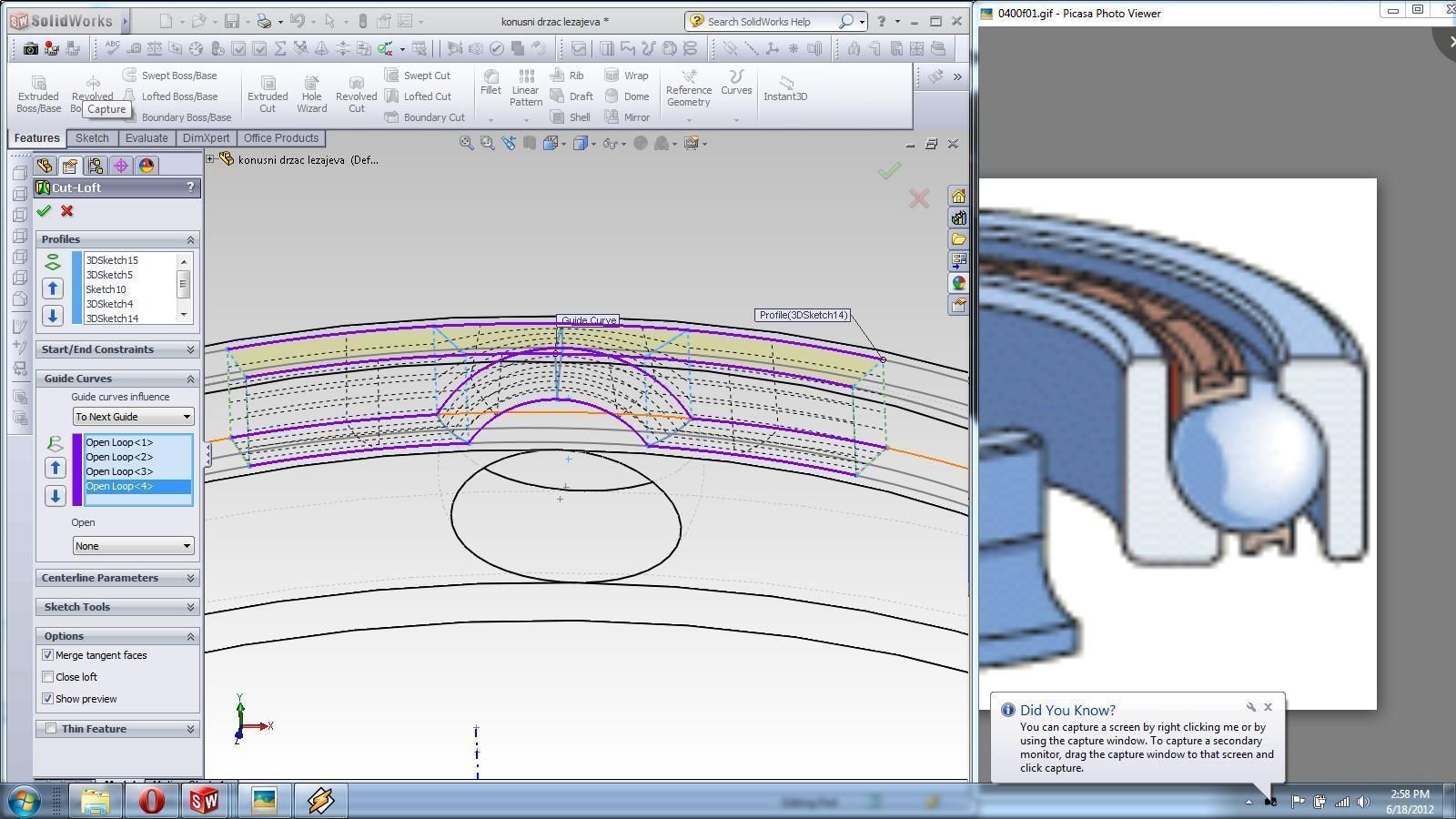Open the Opera browser from taskbar

pos(151,801)
